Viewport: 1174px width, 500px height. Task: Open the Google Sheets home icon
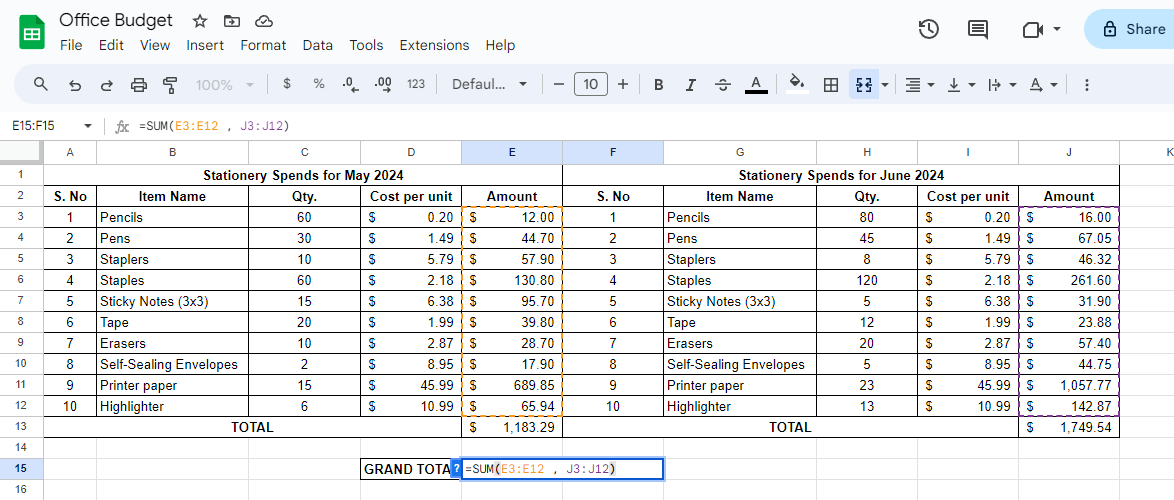32,32
